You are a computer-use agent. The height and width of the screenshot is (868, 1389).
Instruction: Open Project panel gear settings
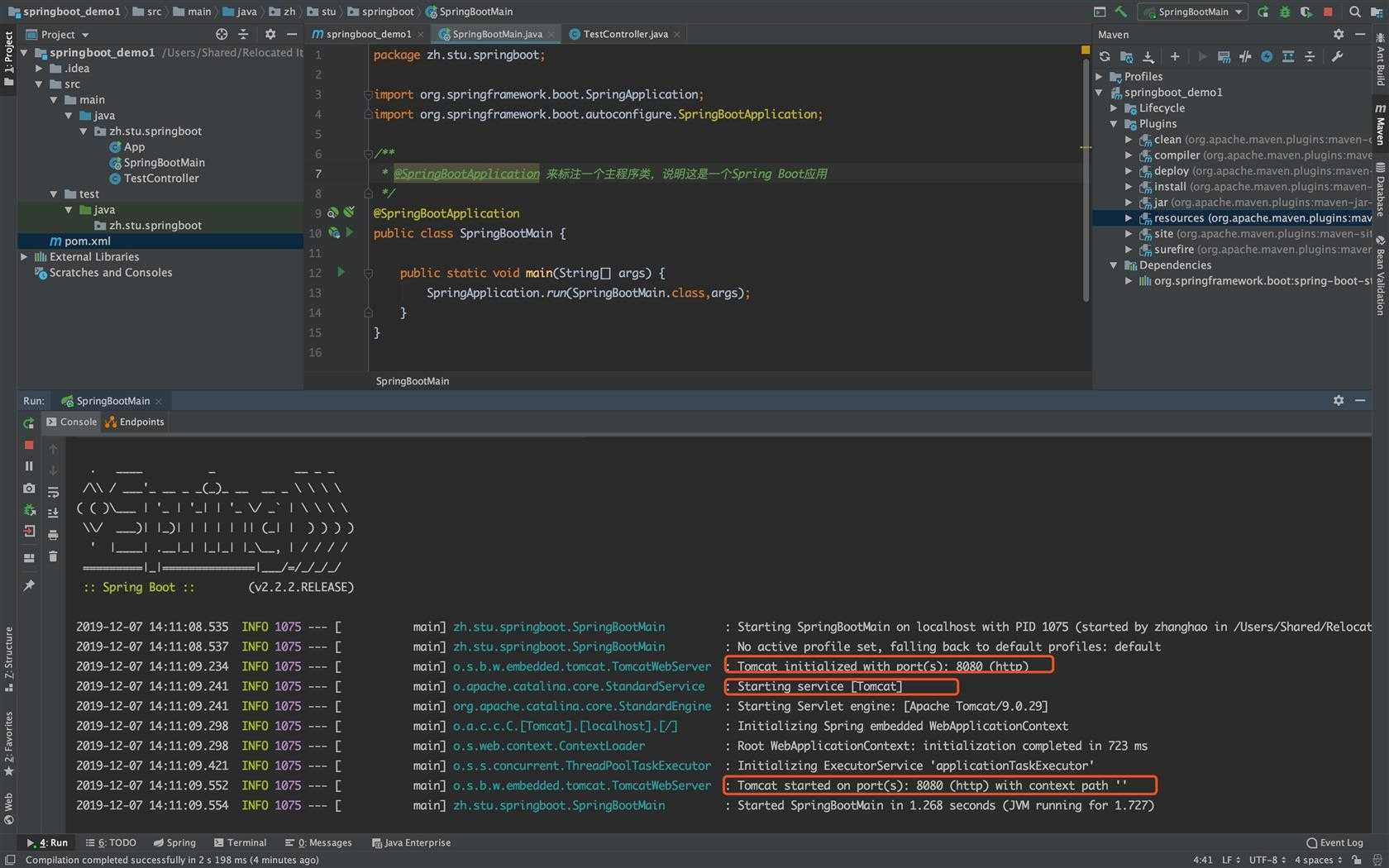pyautogui.click(x=270, y=34)
